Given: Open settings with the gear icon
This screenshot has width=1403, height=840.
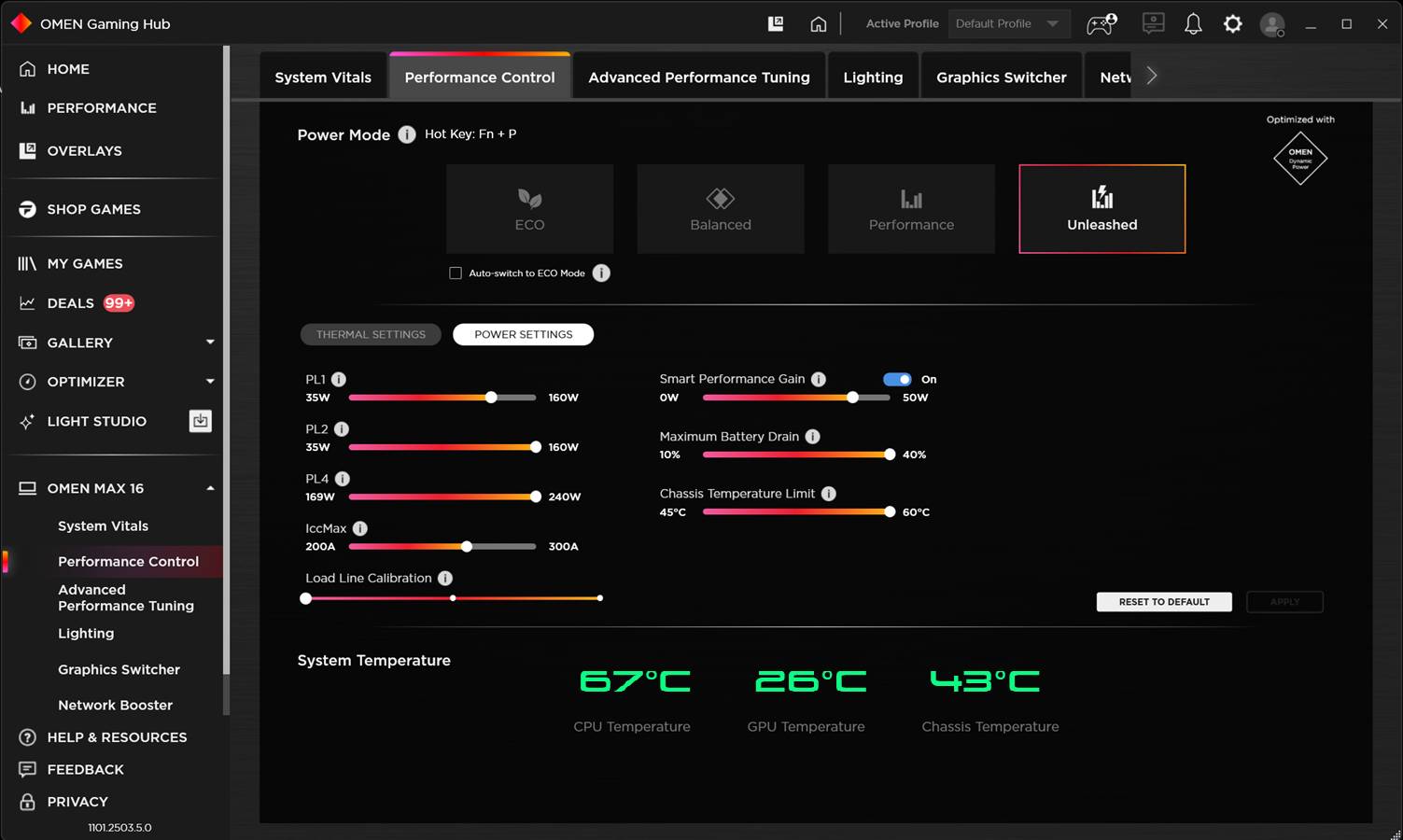Looking at the screenshot, I should [1232, 23].
